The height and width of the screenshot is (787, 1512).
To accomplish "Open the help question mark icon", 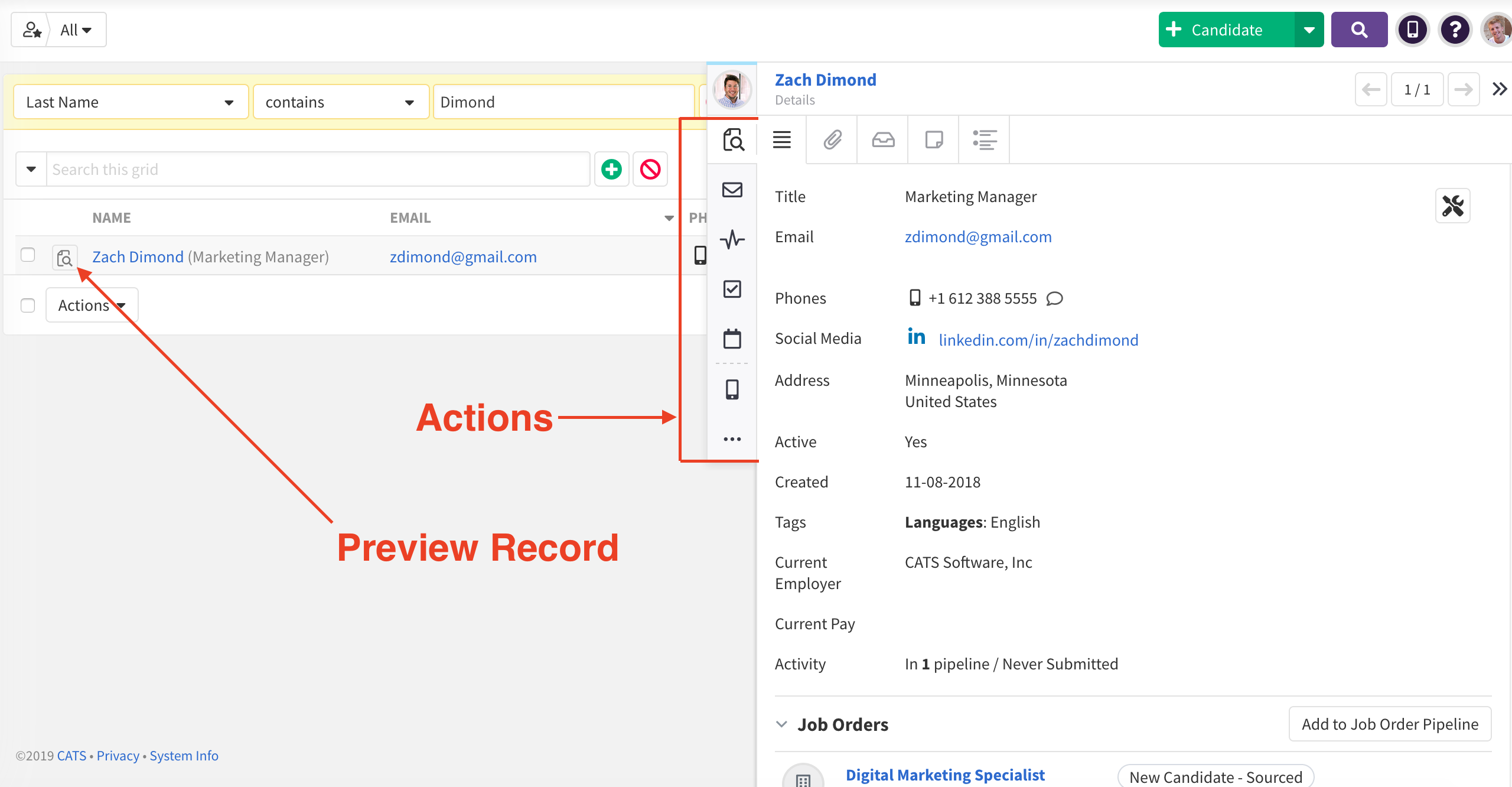I will 1455,30.
